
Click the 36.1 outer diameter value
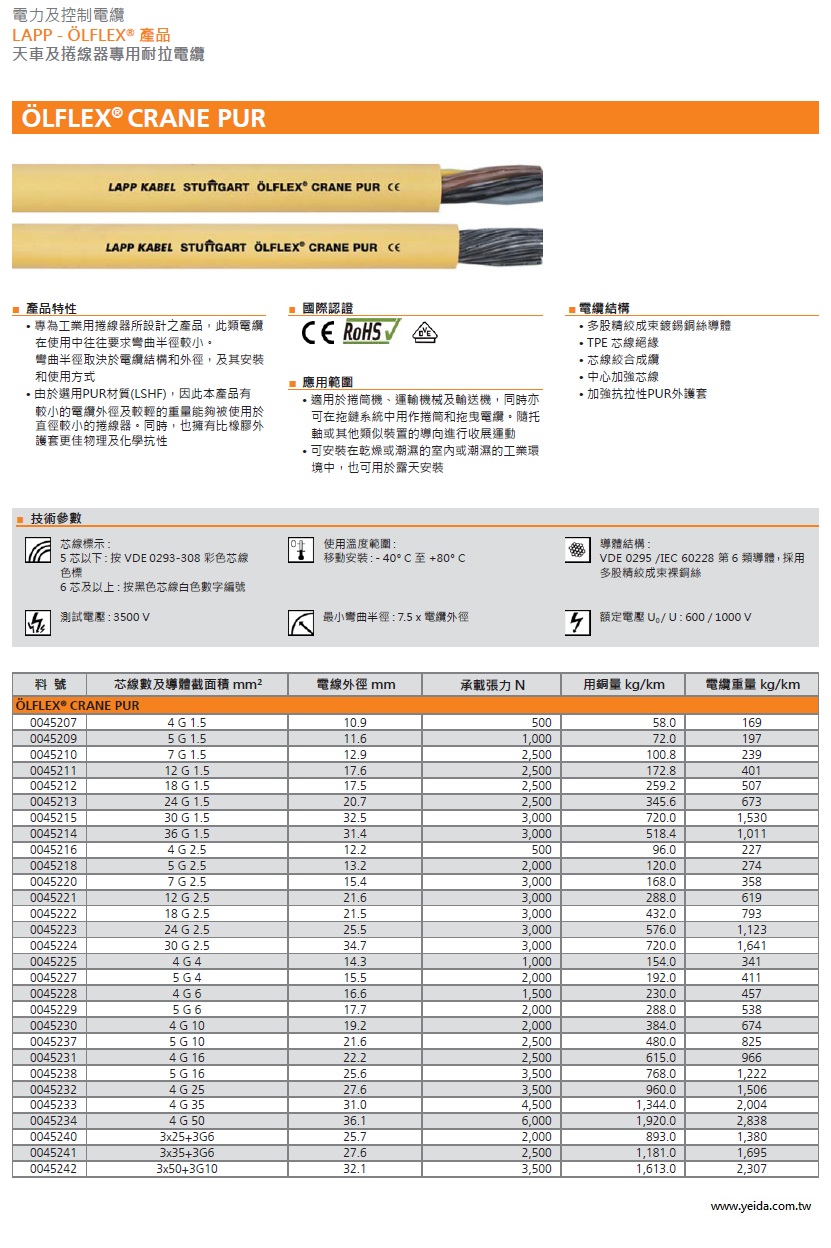tap(355, 1121)
